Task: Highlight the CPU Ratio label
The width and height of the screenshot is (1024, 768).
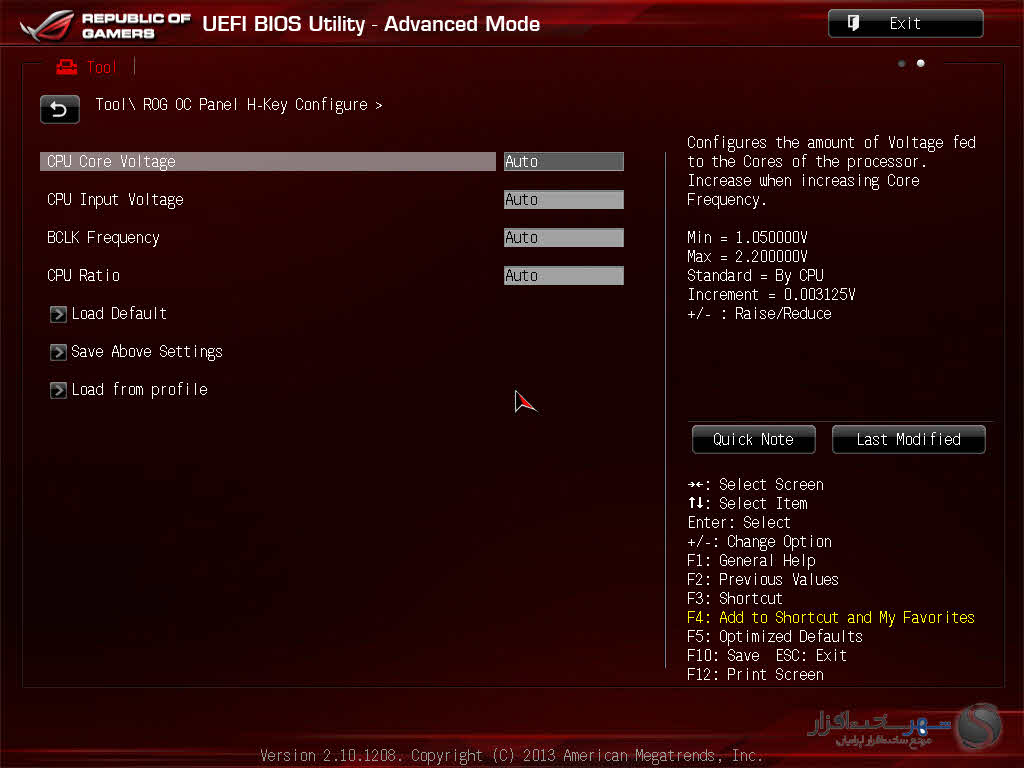Action: pos(83,276)
